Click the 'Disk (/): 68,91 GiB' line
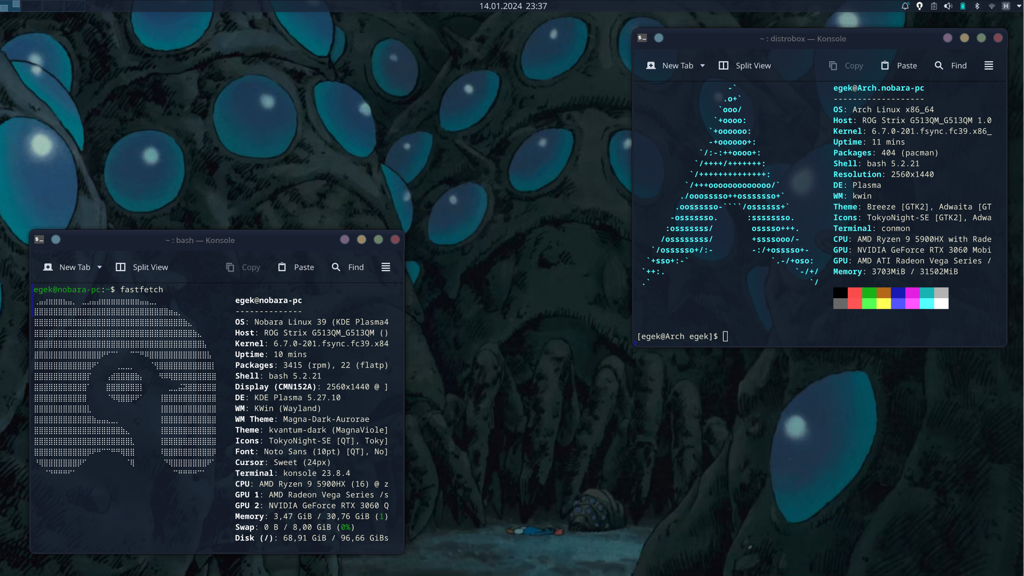This screenshot has height=576, width=1024. (x=312, y=538)
